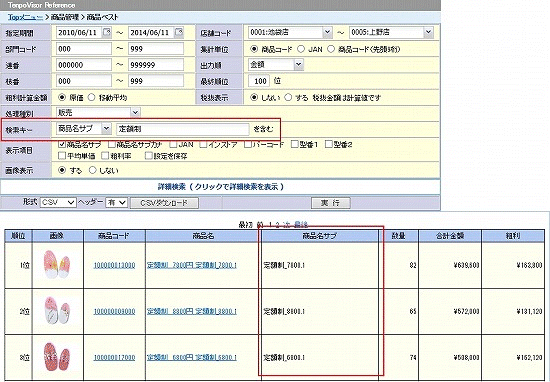Viewport: 550px width, 382px height.
Task: Select 商品コード radio for 集計単位
Action: tap(254, 49)
